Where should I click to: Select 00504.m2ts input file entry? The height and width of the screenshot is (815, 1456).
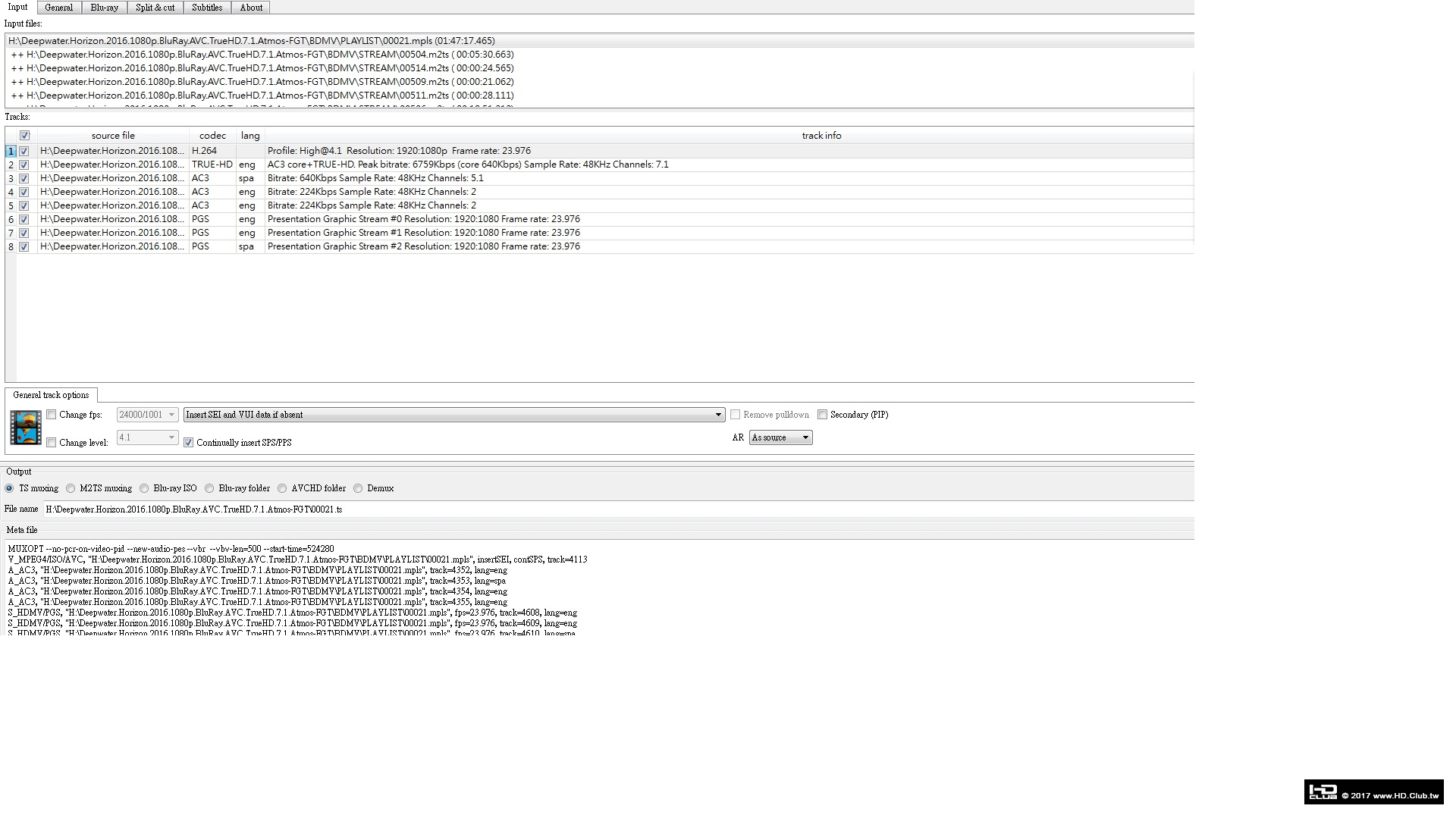coord(599,55)
